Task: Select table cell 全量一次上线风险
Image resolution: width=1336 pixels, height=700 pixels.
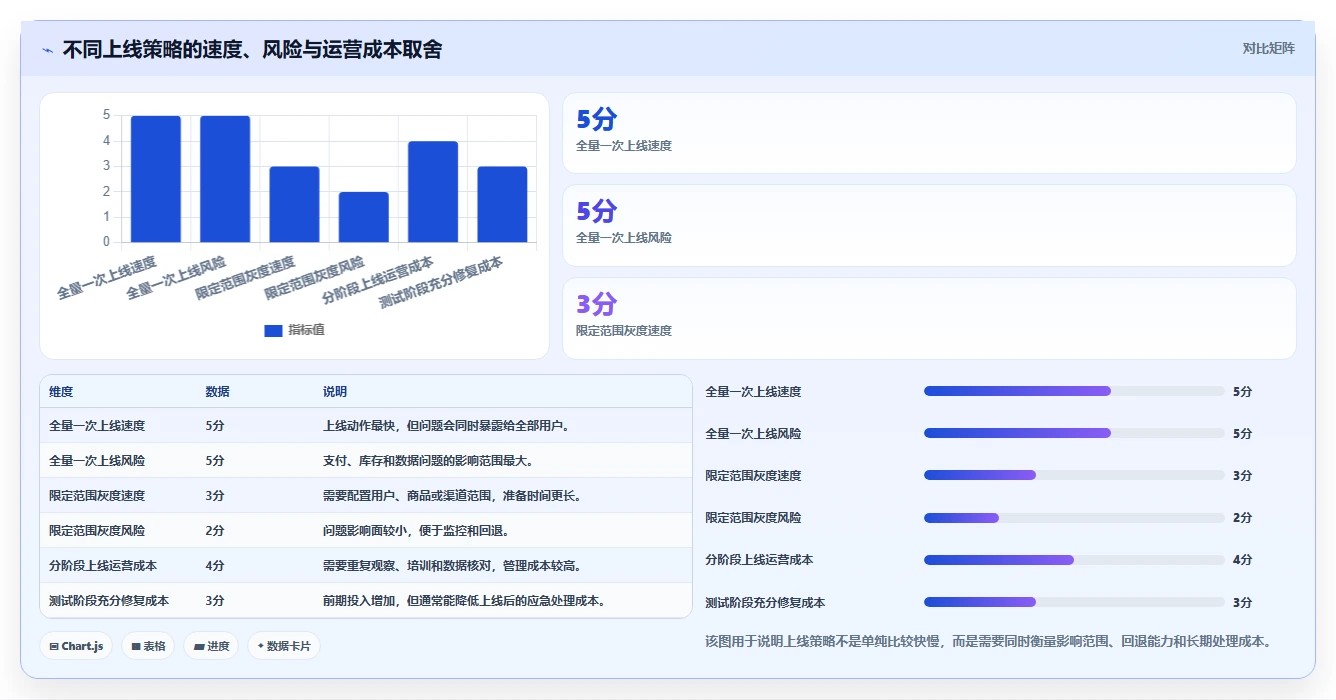Action: [x=97, y=461]
